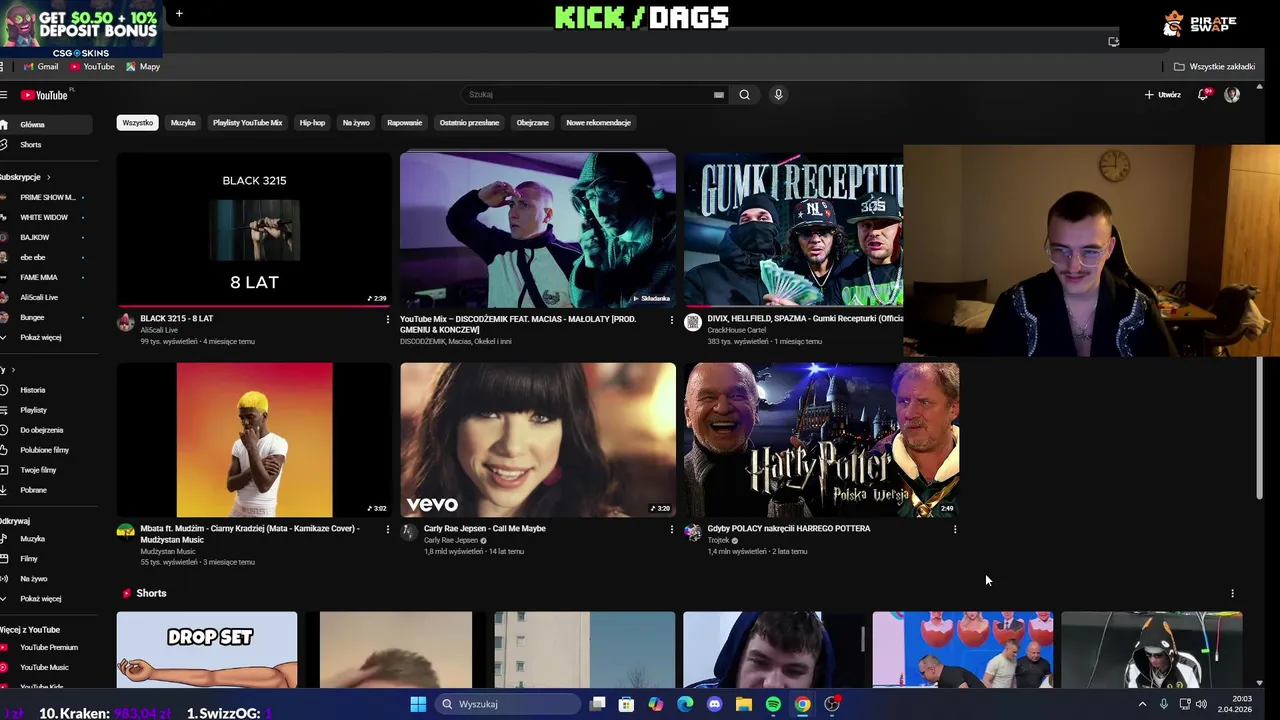Expand Subskrypcje section chevron
Viewport: 1280px width, 720px height.
tap(48, 177)
